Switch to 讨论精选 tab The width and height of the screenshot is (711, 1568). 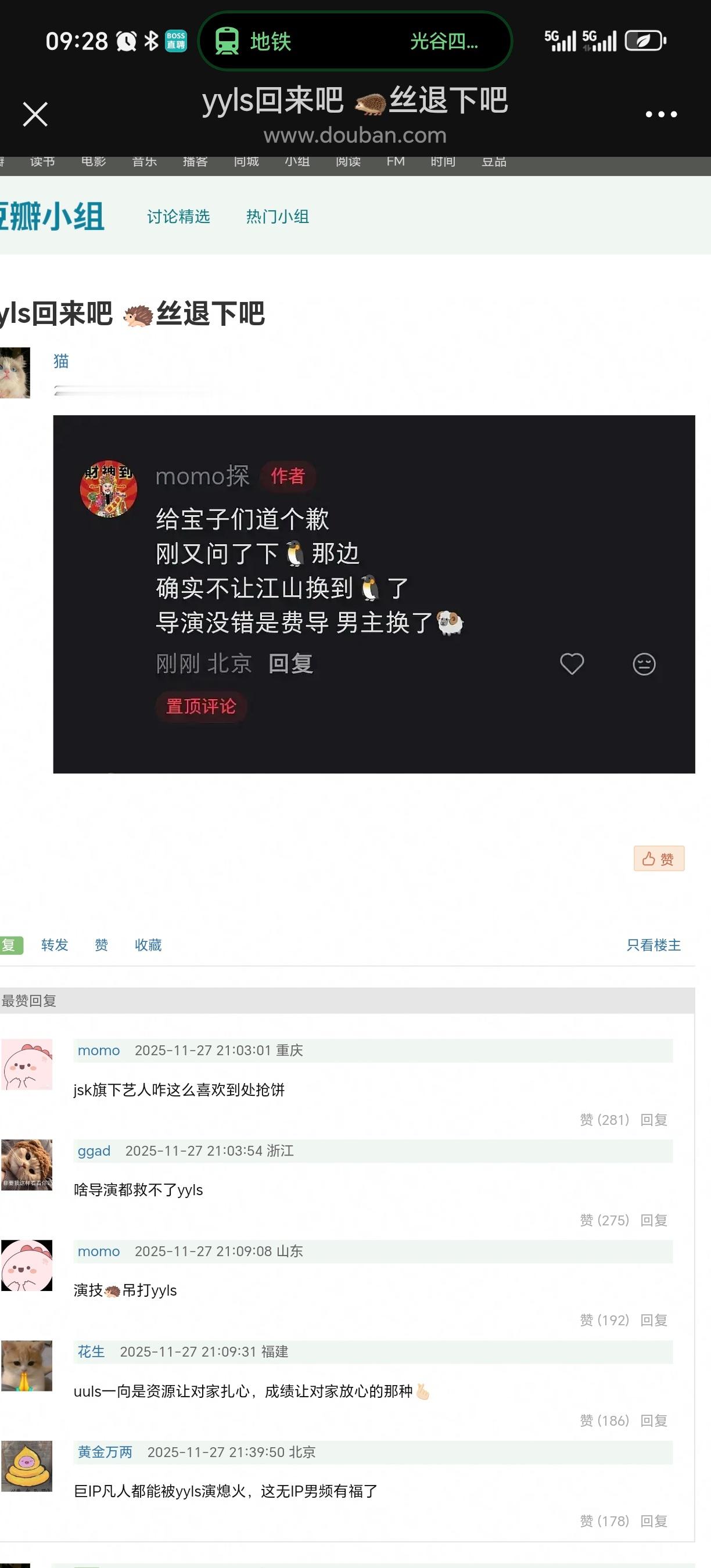(178, 217)
